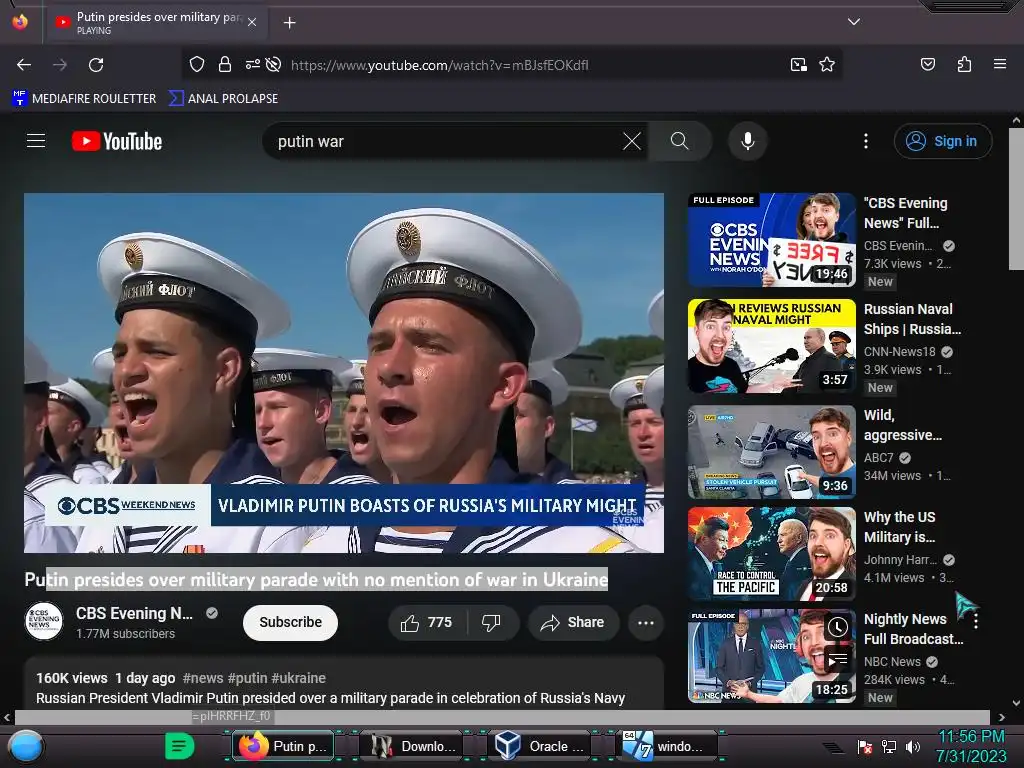Open the Why the US Military video thumbnail
The width and height of the screenshot is (1024, 768).
pos(771,554)
